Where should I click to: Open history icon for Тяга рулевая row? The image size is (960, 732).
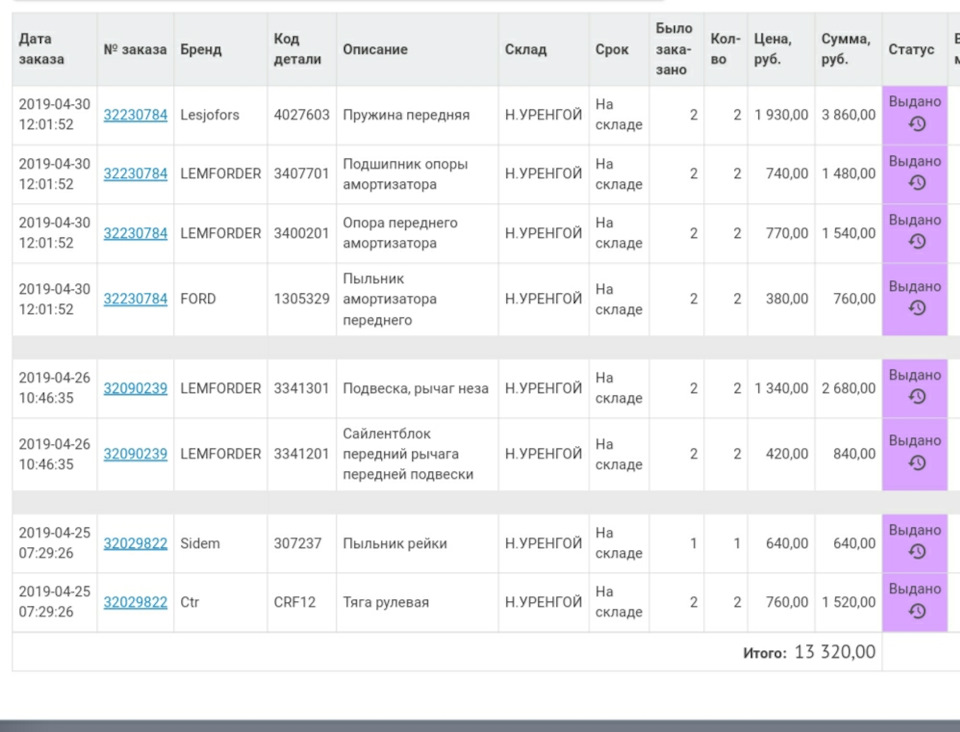coord(916,611)
